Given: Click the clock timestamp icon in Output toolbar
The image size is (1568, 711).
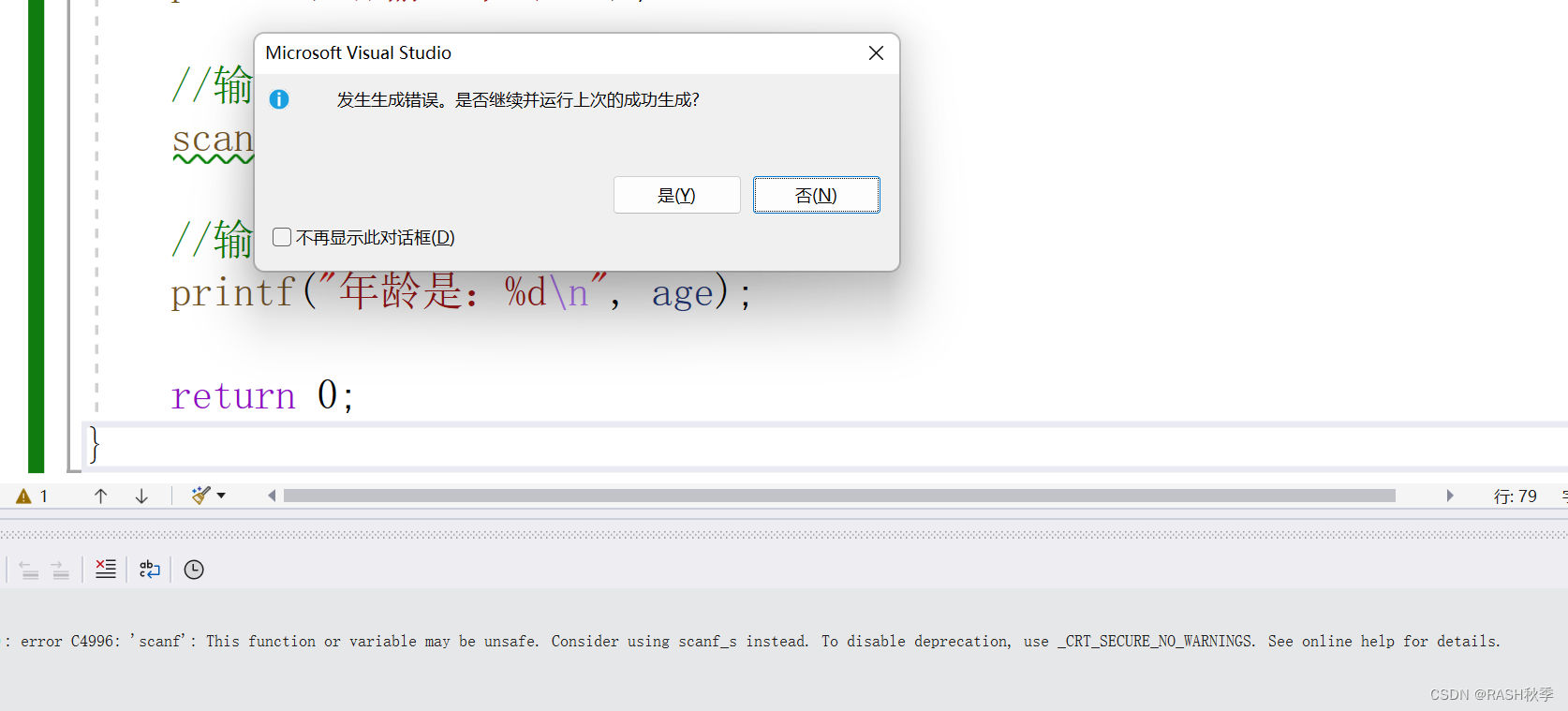Looking at the screenshot, I should (x=194, y=570).
